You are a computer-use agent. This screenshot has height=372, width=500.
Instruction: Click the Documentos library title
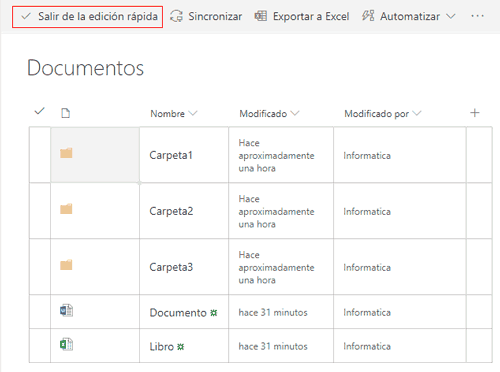click(85, 68)
